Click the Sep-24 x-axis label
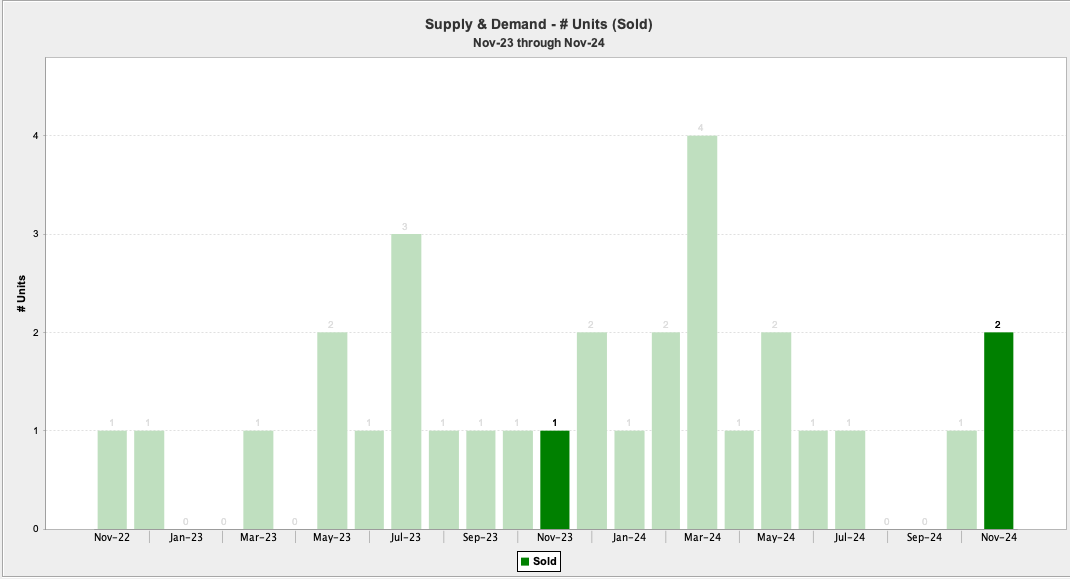This screenshot has height=579, width=1070. 924,537
